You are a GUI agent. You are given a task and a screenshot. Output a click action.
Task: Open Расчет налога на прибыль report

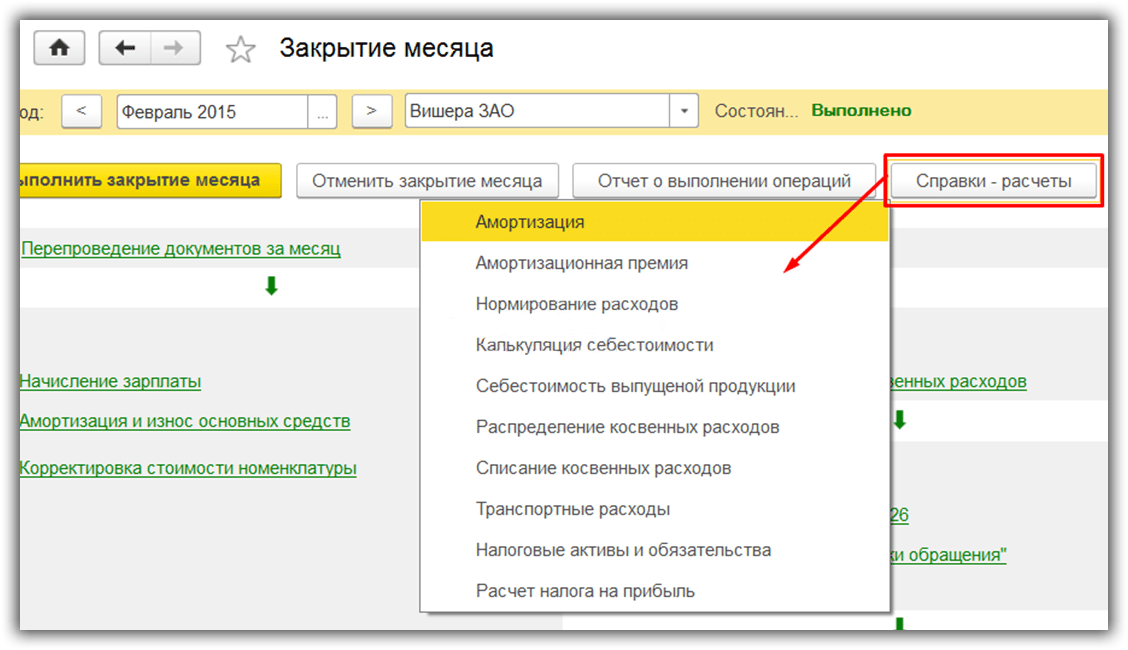click(585, 591)
